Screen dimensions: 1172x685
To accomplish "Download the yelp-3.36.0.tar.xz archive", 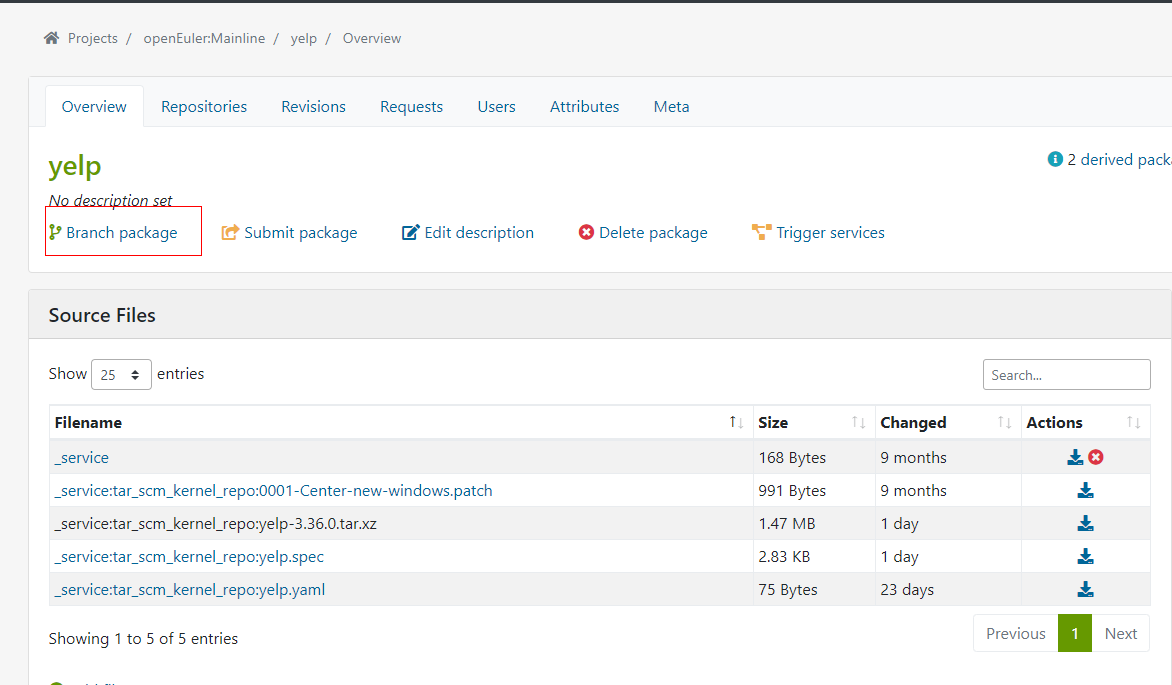I will click(1085, 523).
